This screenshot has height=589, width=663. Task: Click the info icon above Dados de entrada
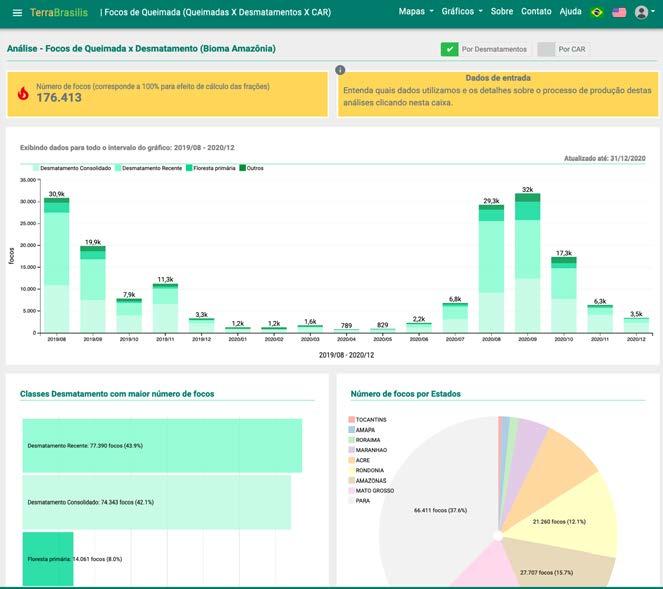pos(340,70)
